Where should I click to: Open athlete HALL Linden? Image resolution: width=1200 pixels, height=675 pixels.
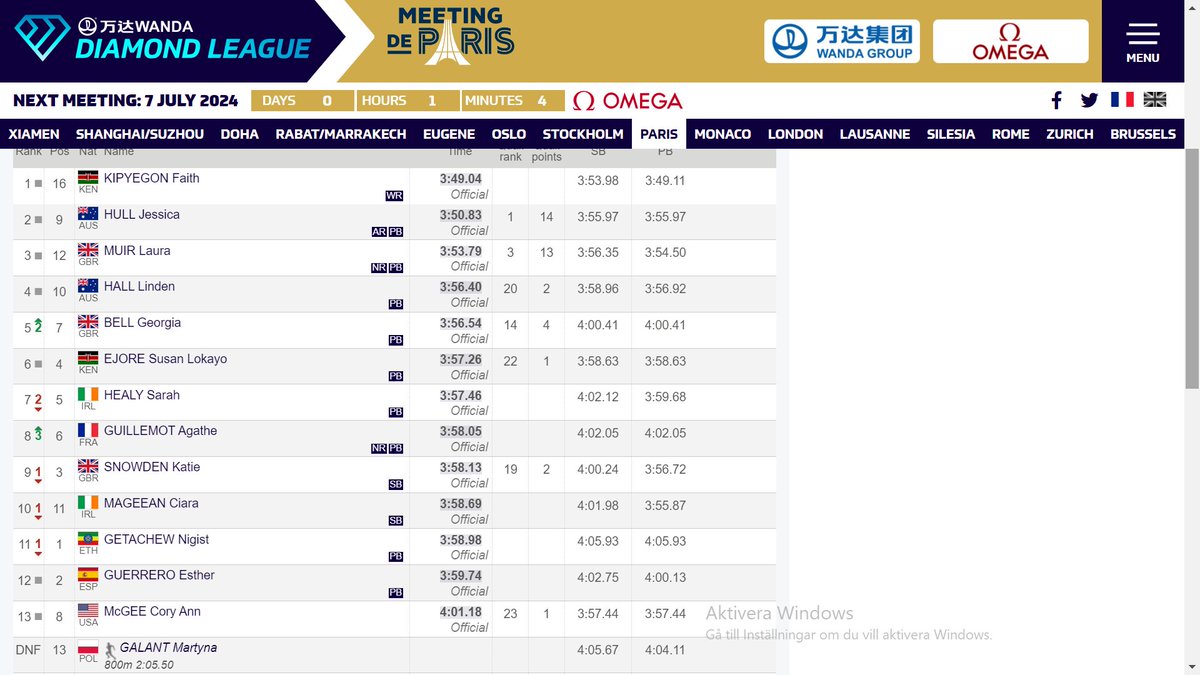click(x=139, y=286)
